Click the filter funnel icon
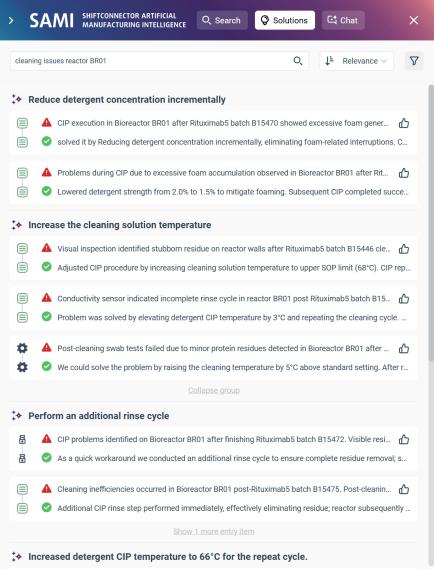 pos(414,61)
